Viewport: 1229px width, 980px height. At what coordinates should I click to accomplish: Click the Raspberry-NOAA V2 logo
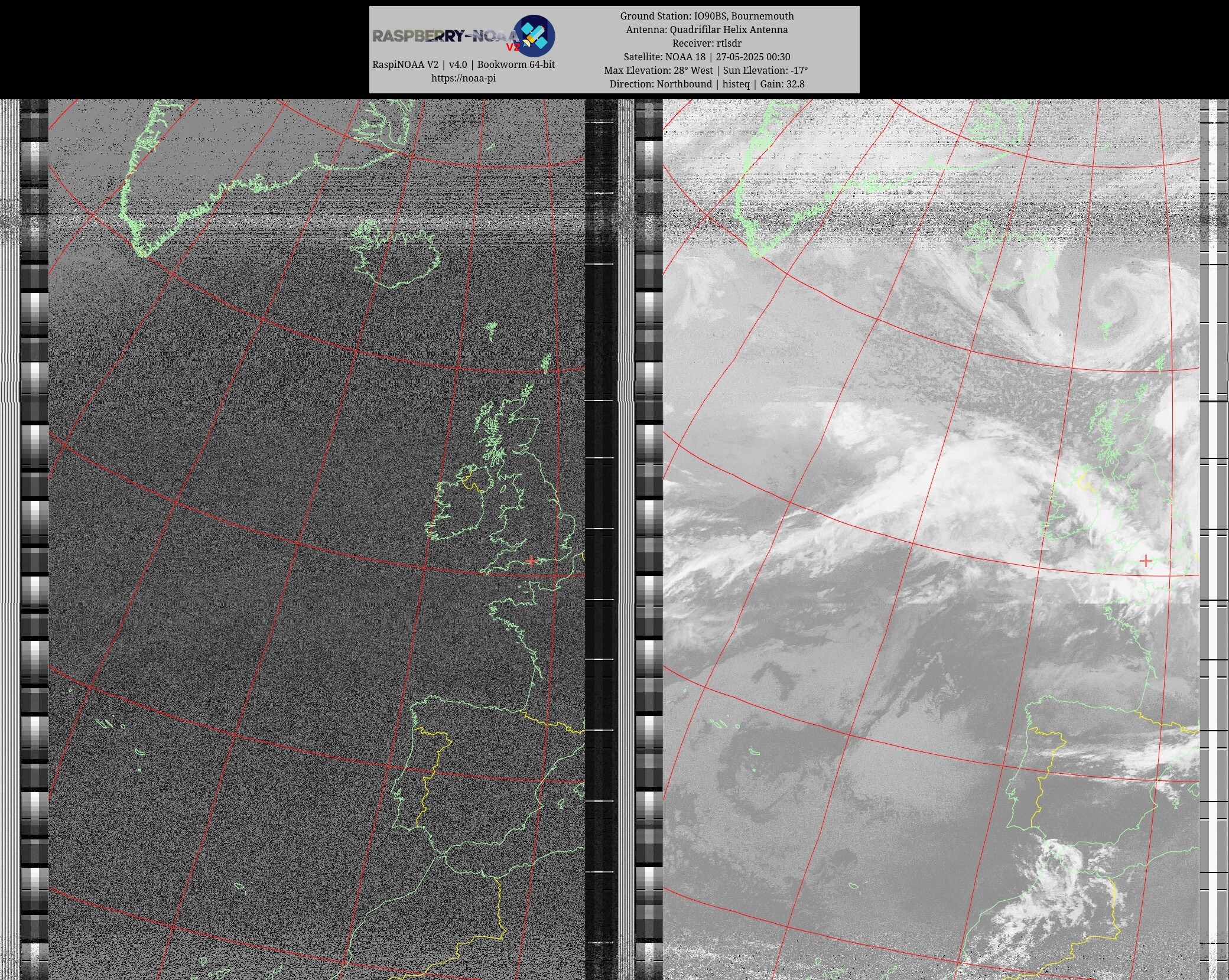463,35
